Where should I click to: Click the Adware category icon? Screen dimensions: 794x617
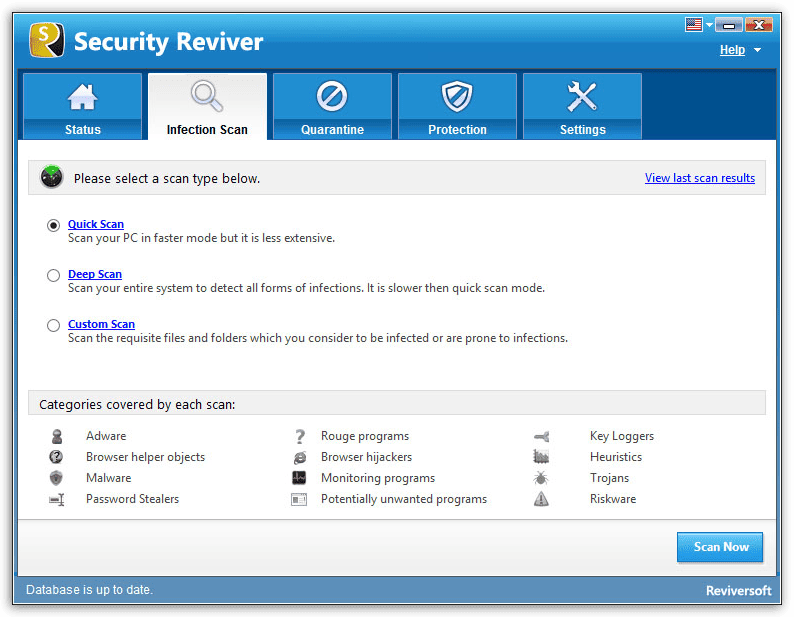point(57,436)
